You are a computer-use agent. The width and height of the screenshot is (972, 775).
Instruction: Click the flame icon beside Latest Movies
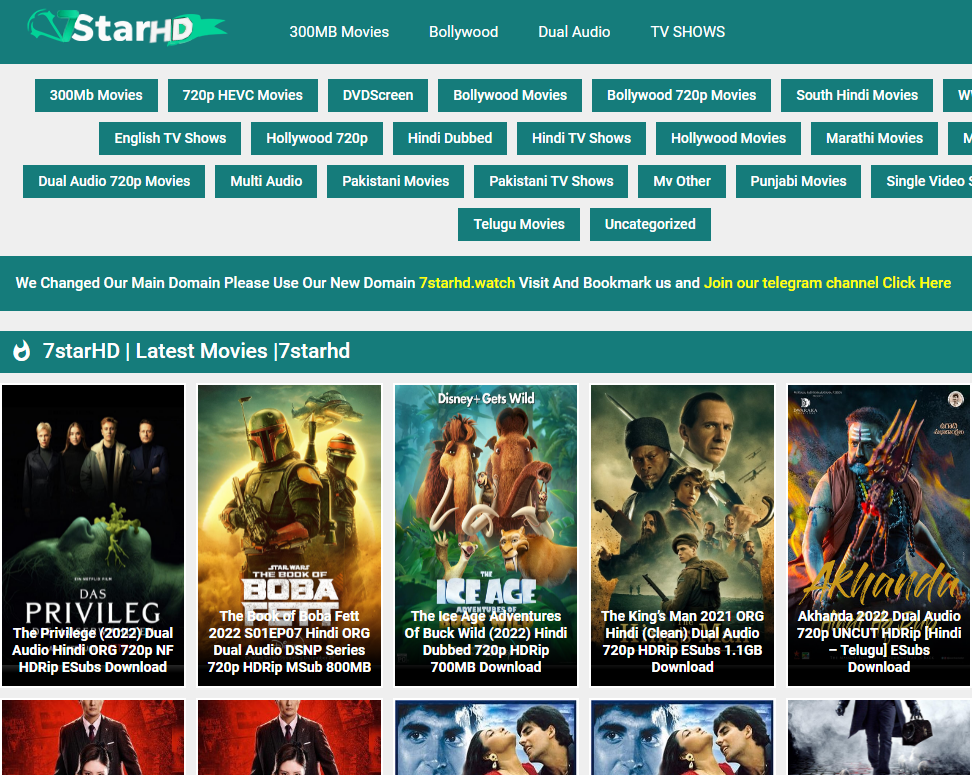coord(22,351)
